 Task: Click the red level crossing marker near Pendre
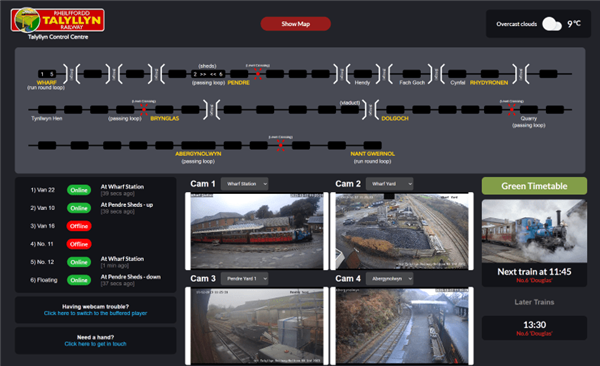(258, 74)
